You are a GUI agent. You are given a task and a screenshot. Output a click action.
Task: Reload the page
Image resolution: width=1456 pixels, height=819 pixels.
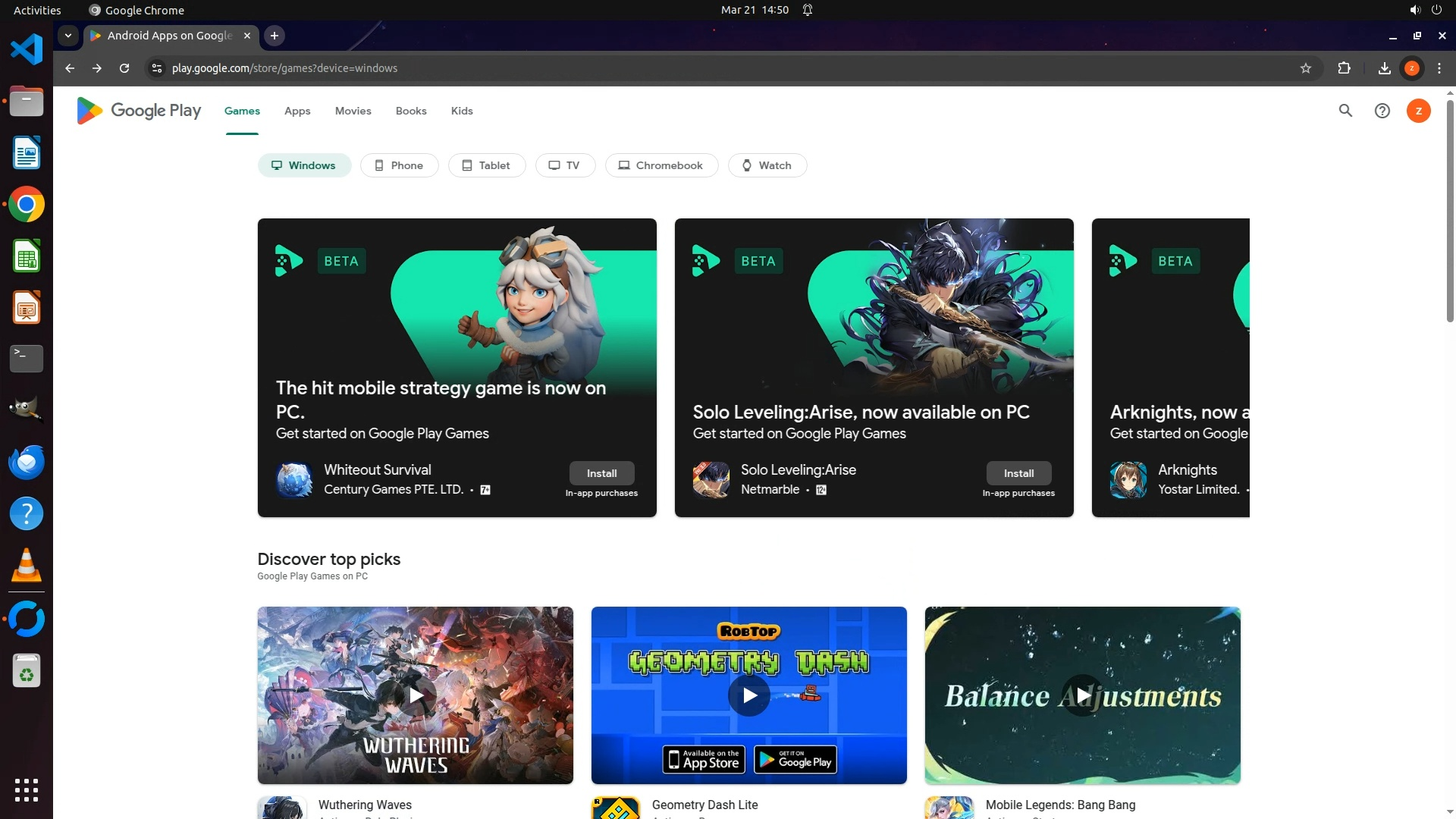(124, 68)
